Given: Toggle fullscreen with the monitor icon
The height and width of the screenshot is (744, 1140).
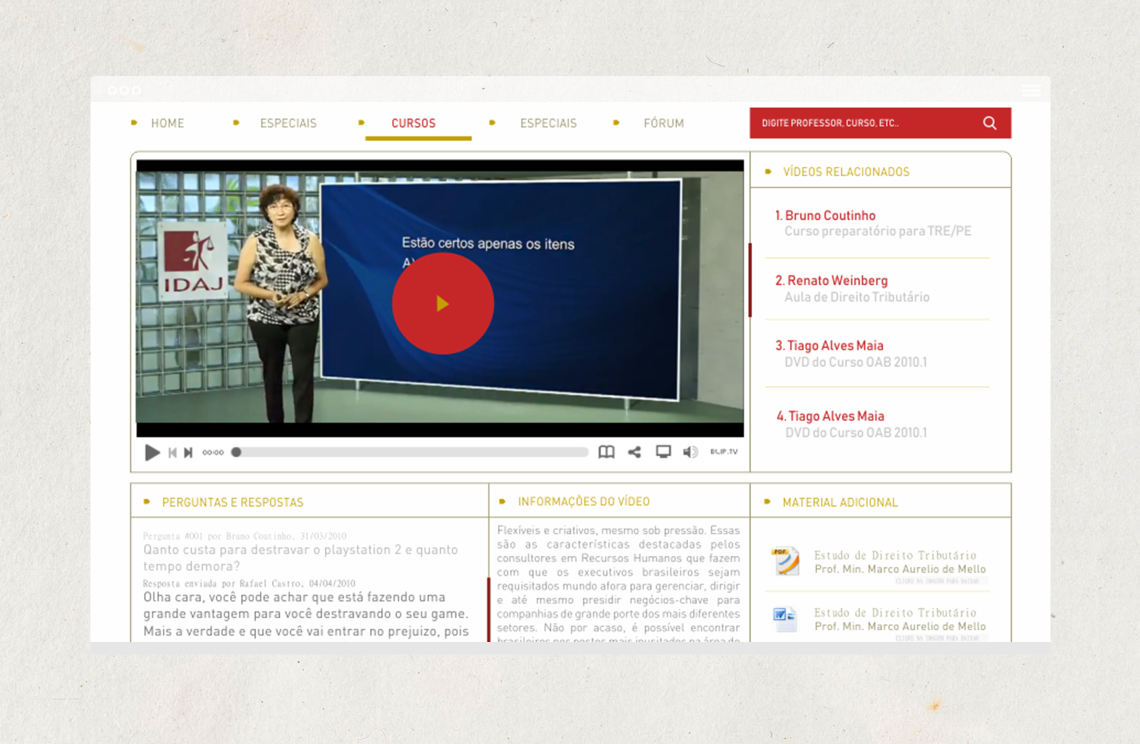Looking at the screenshot, I should (663, 452).
